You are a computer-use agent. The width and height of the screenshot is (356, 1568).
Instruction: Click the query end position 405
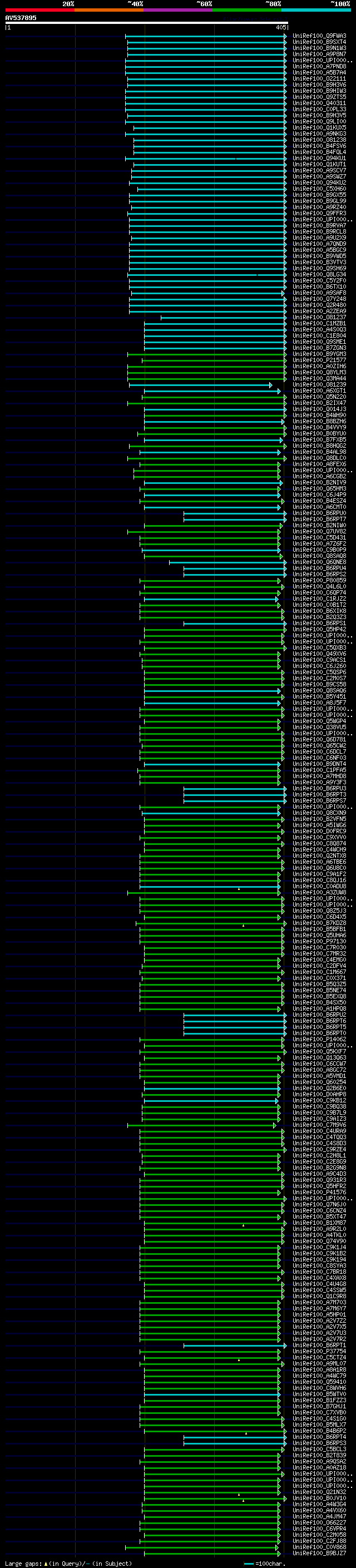280,27
